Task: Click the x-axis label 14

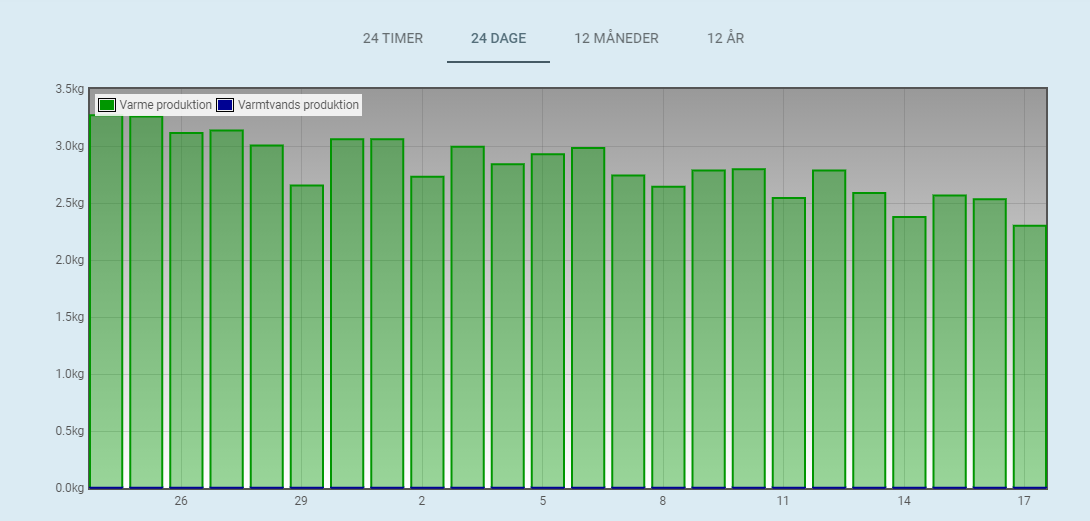Action: [903, 501]
